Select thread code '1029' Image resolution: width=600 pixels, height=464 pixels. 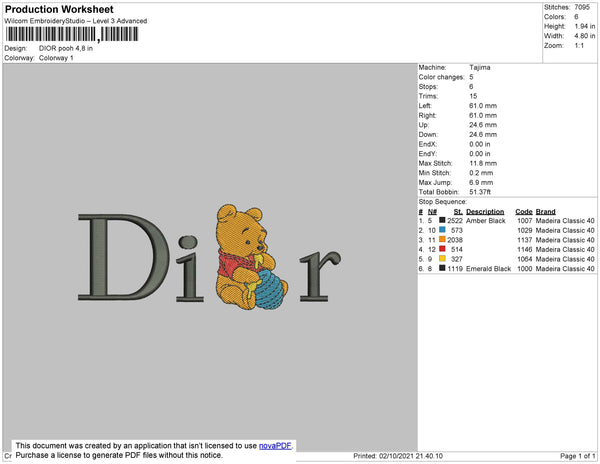tap(525, 230)
